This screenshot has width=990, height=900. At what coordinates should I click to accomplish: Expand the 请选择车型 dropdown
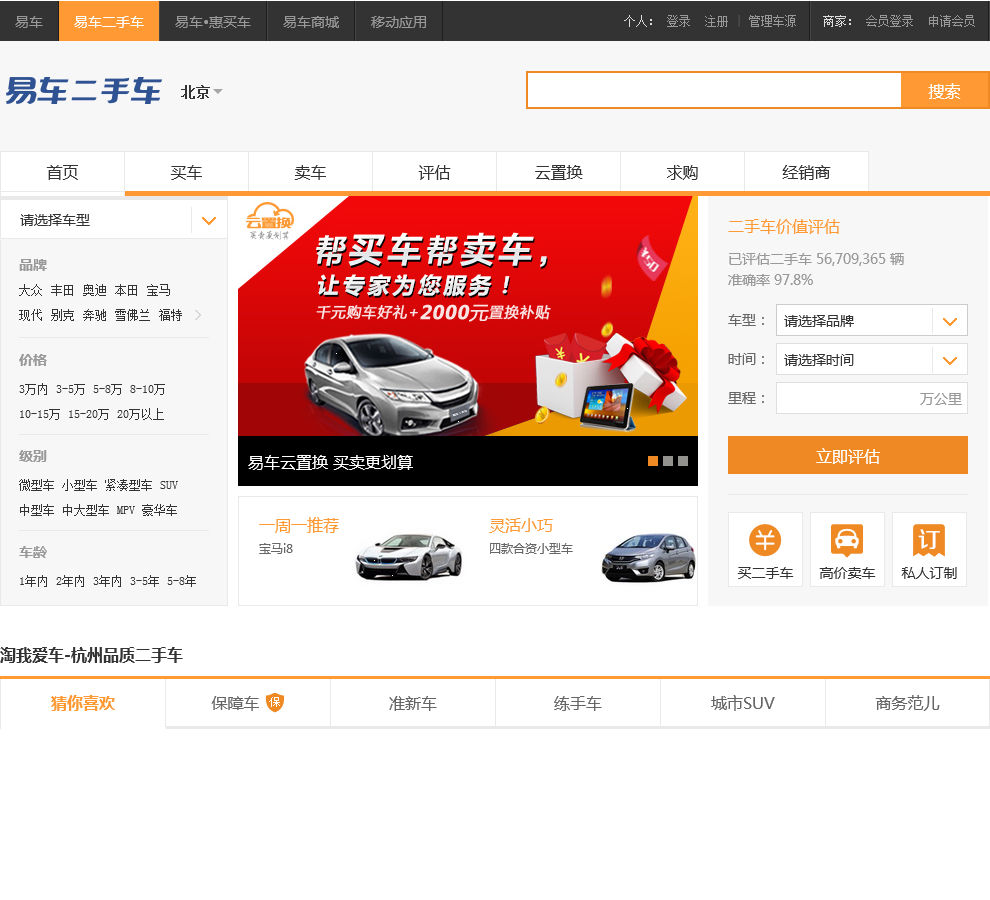click(114, 220)
